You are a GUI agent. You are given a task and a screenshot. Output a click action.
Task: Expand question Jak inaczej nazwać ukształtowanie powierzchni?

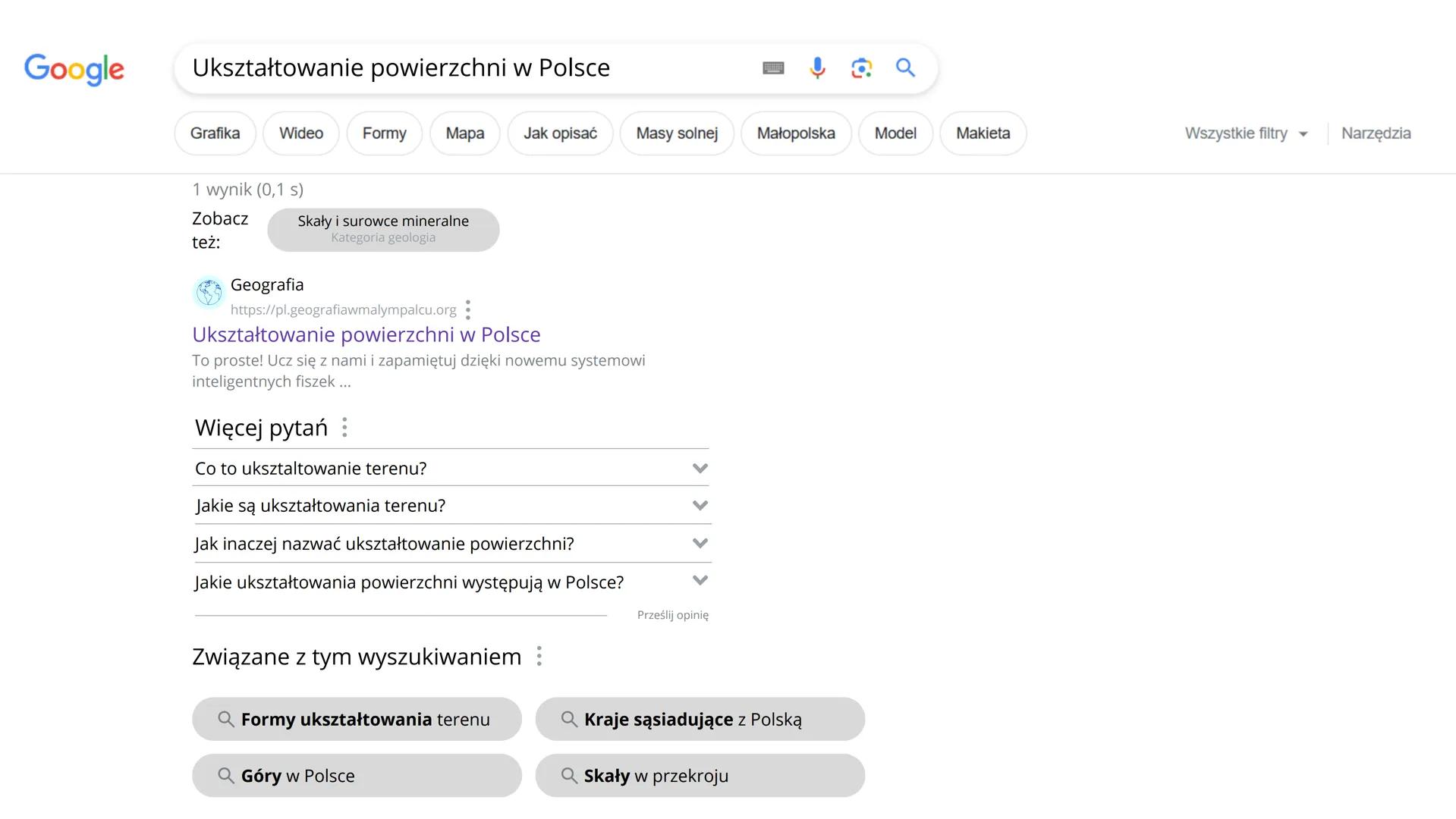(x=700, y=543)
